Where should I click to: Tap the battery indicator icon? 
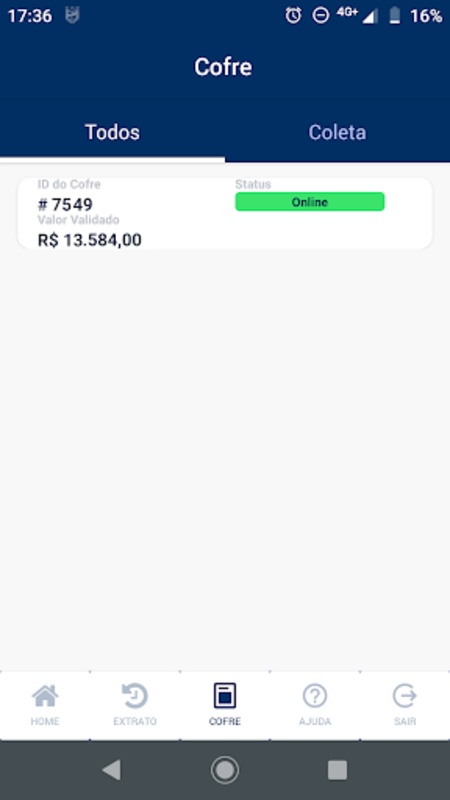click(395, 16)
